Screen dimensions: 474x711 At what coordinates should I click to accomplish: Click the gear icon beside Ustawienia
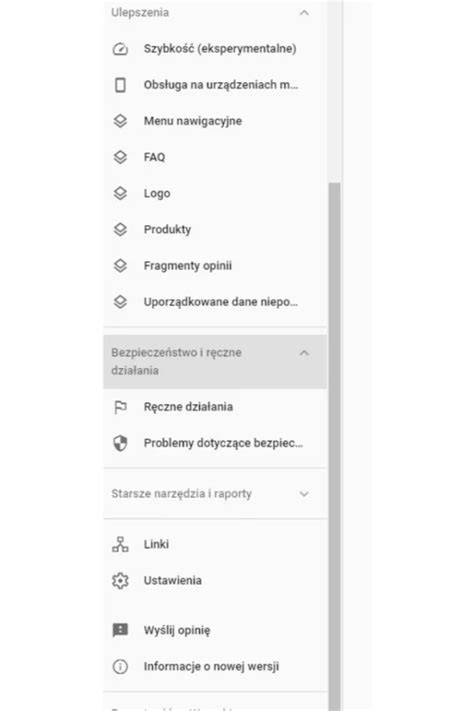tap(120, 580)
